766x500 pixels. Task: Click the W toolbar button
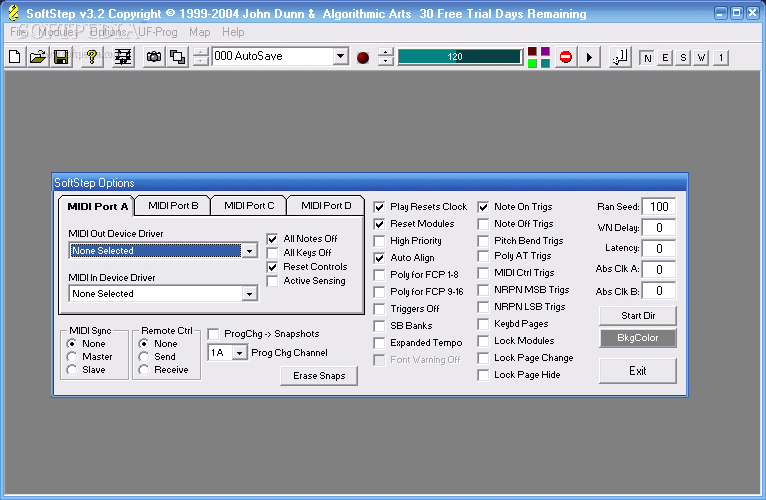coord(702,58)
